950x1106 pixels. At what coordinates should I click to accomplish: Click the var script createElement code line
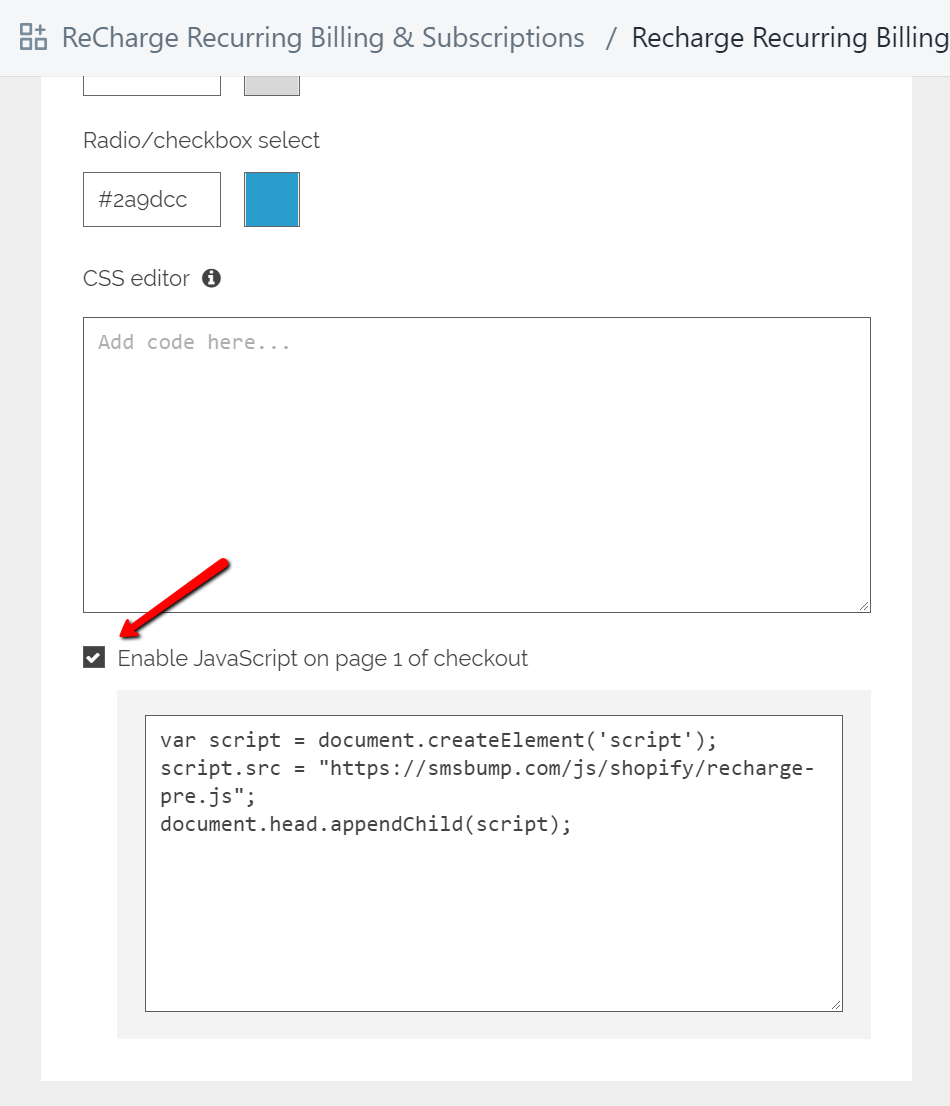point(438,740)
